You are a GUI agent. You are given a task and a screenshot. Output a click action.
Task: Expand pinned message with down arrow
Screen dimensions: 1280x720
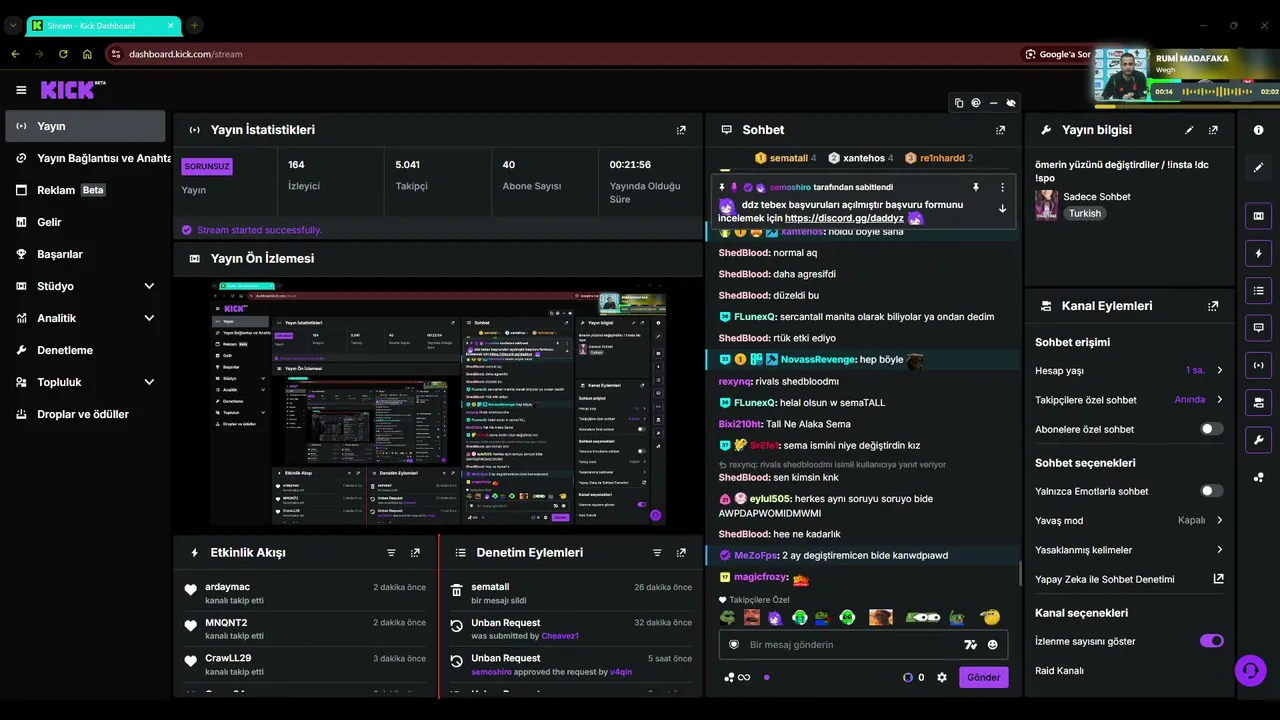tap(1002, 209)
